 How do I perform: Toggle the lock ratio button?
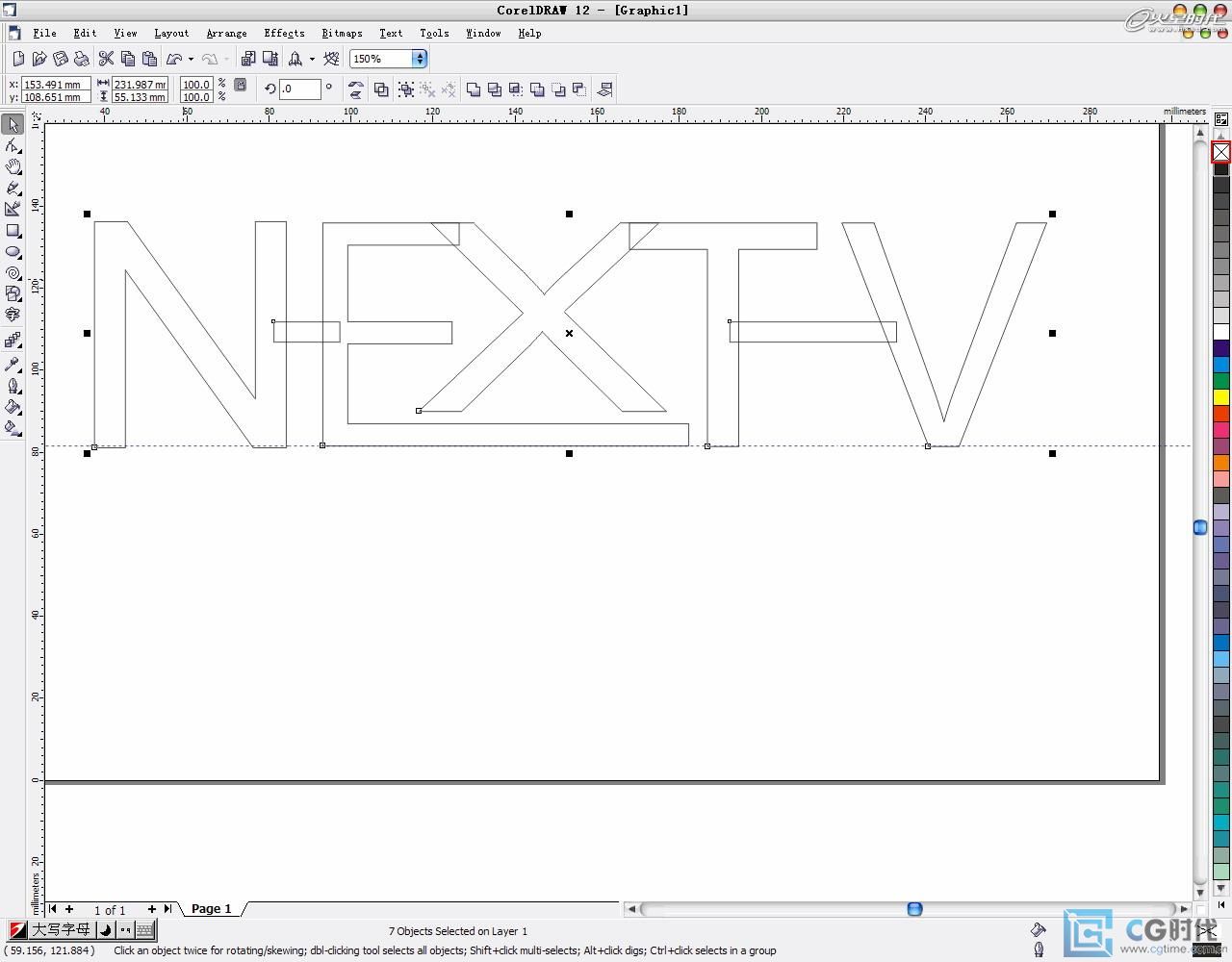click(241, 85)
